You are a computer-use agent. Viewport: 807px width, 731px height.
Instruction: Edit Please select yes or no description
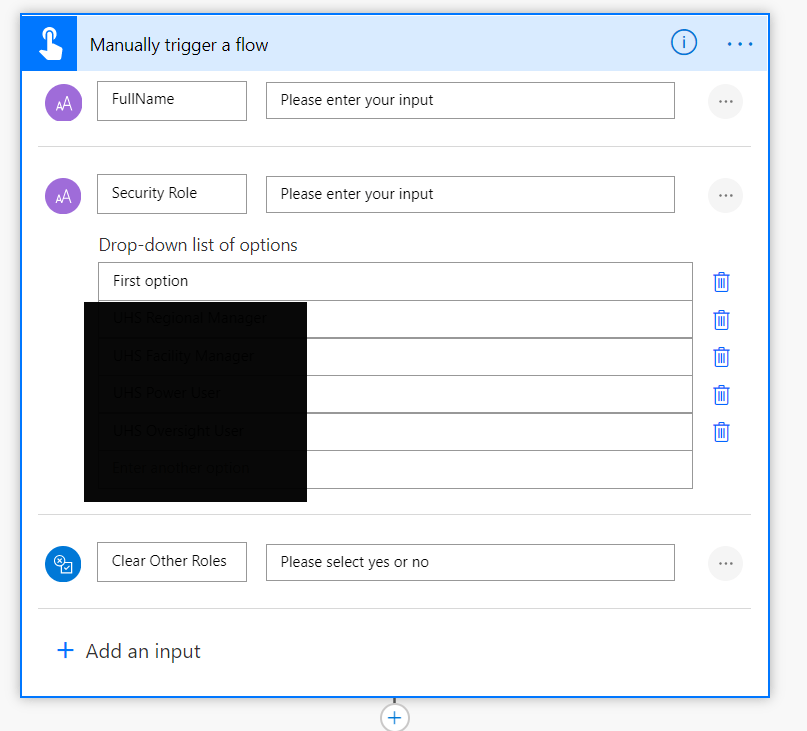(x=470, y=562)
